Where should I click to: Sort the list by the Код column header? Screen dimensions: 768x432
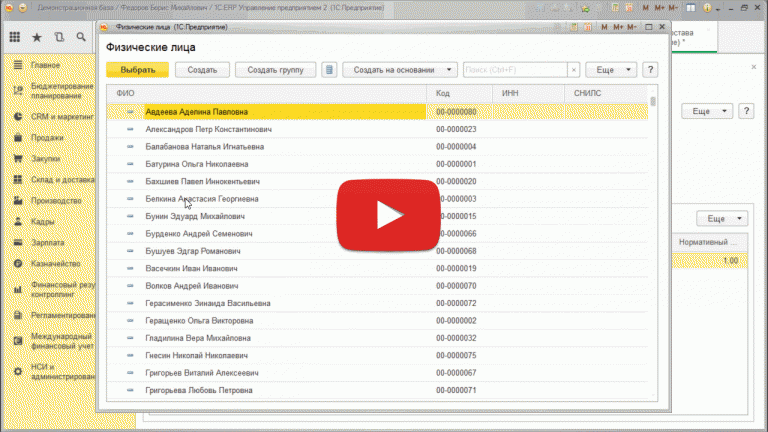point(459,93)
